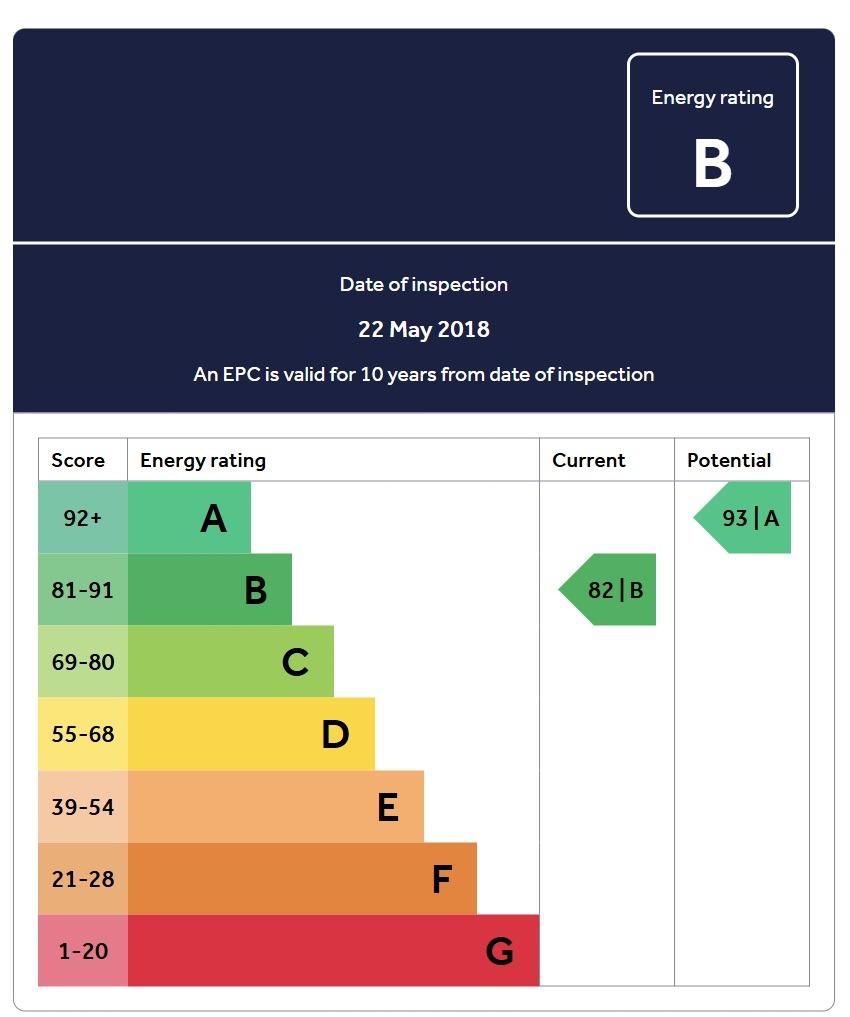This screenshot has height=1017, width=850.
Task: Click the EPC 10 years validity note
Action: pos(424,375)
